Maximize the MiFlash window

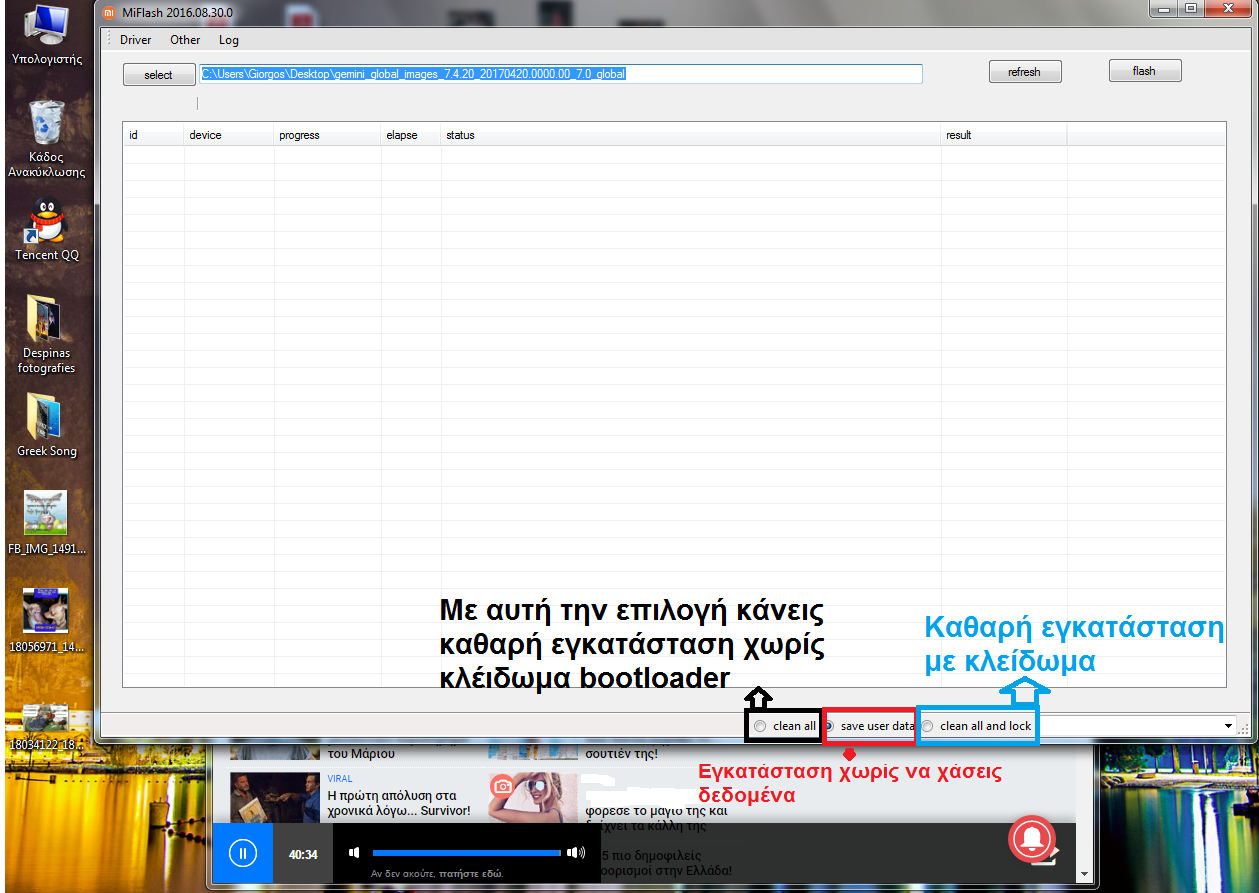point(1190,9)
